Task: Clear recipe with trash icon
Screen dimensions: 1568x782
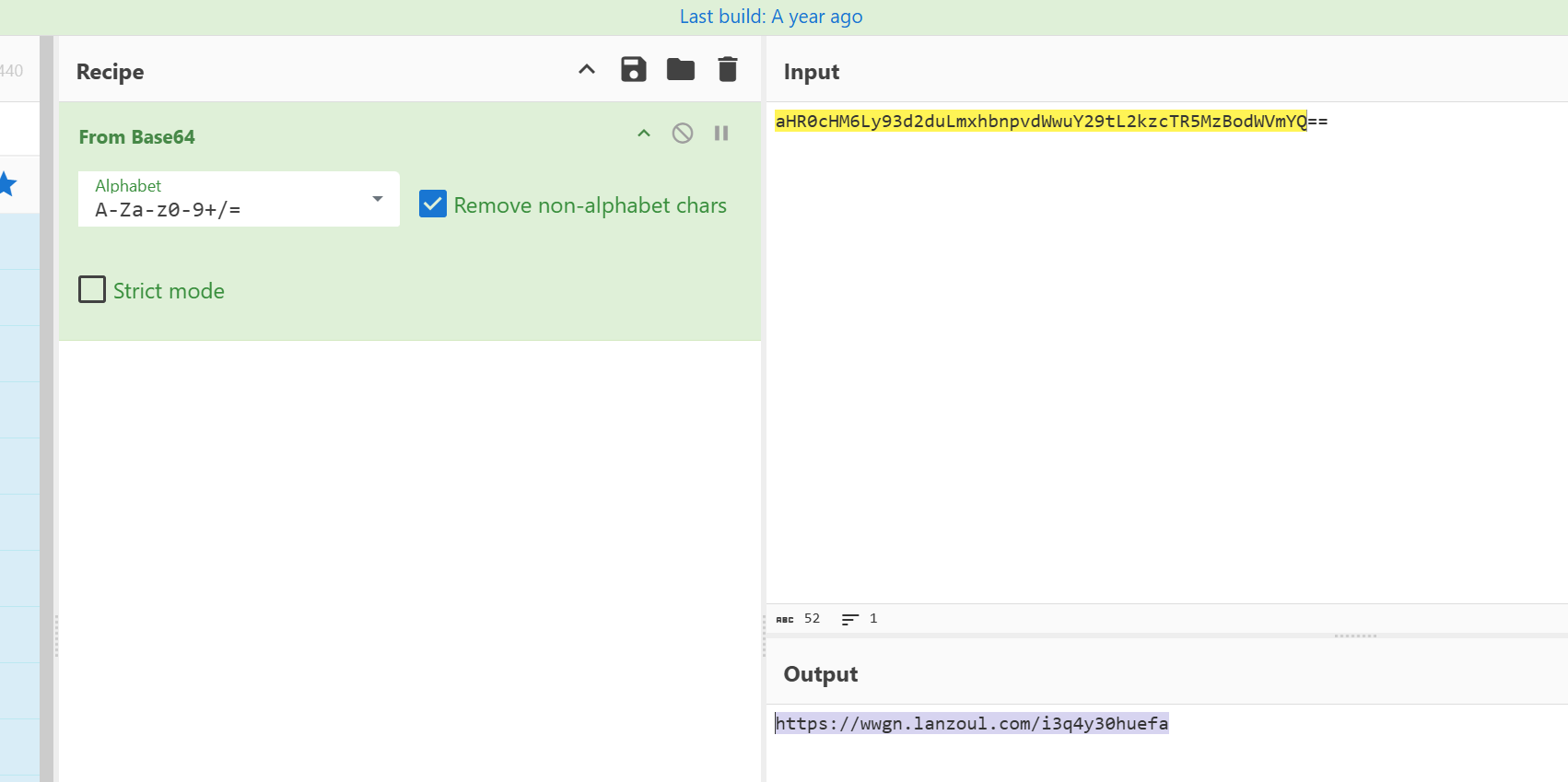Action: click(728, 70)
